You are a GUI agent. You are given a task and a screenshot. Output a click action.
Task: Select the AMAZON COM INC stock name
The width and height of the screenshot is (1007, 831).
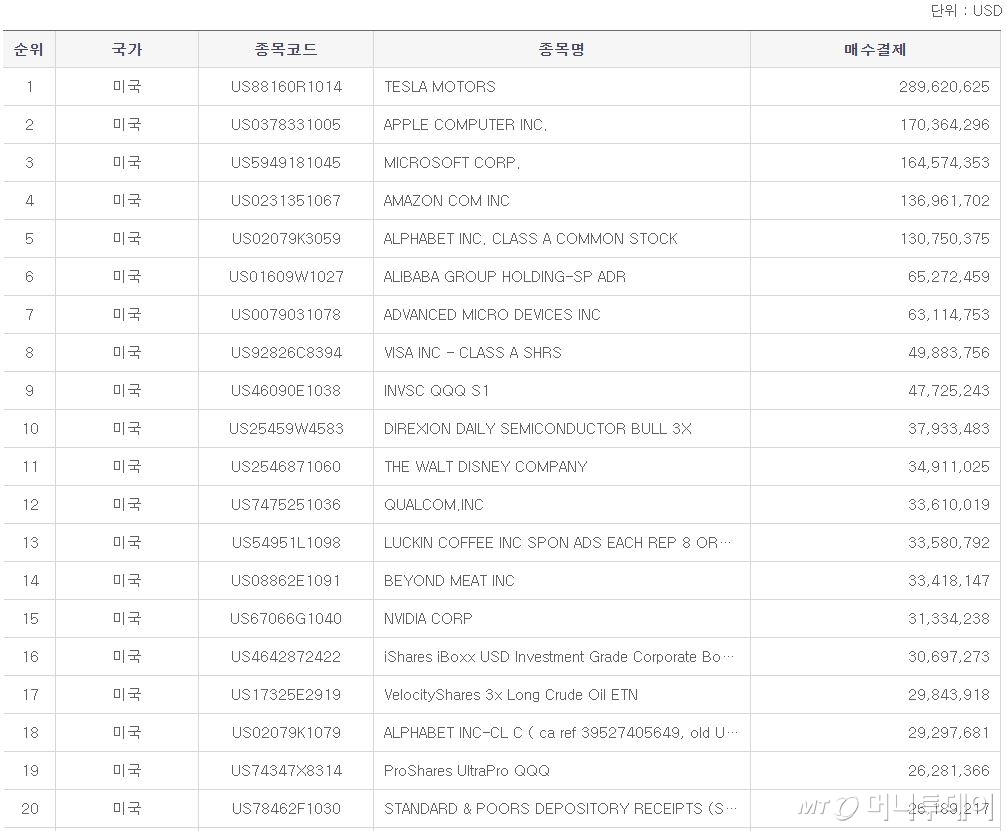(446, 200)
